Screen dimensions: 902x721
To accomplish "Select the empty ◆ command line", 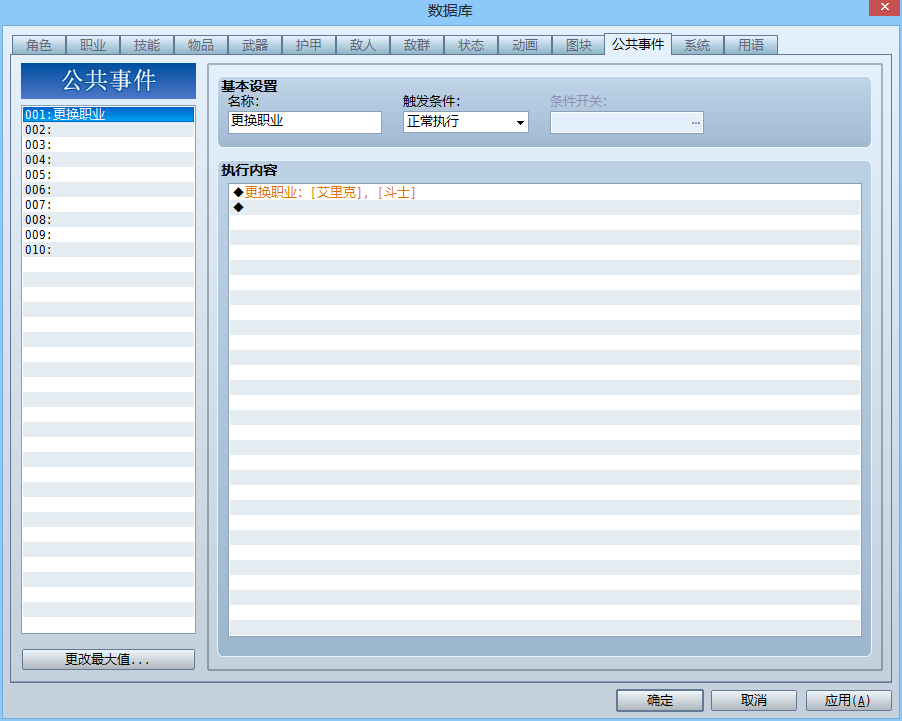I will click(x=545, y=207).
